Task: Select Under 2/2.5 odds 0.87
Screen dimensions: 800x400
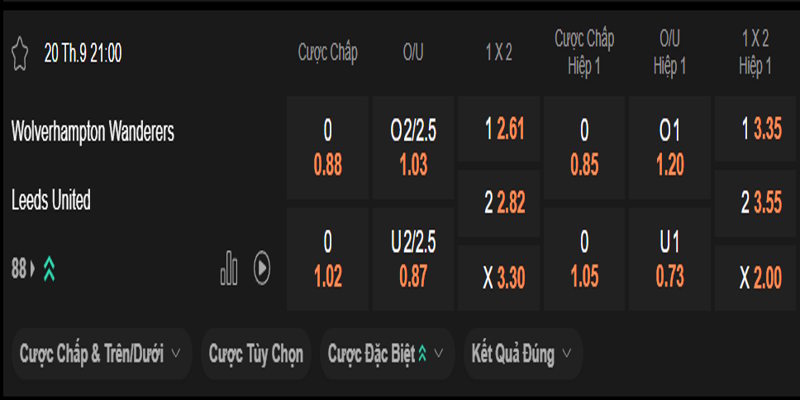Action: point(413,259)
